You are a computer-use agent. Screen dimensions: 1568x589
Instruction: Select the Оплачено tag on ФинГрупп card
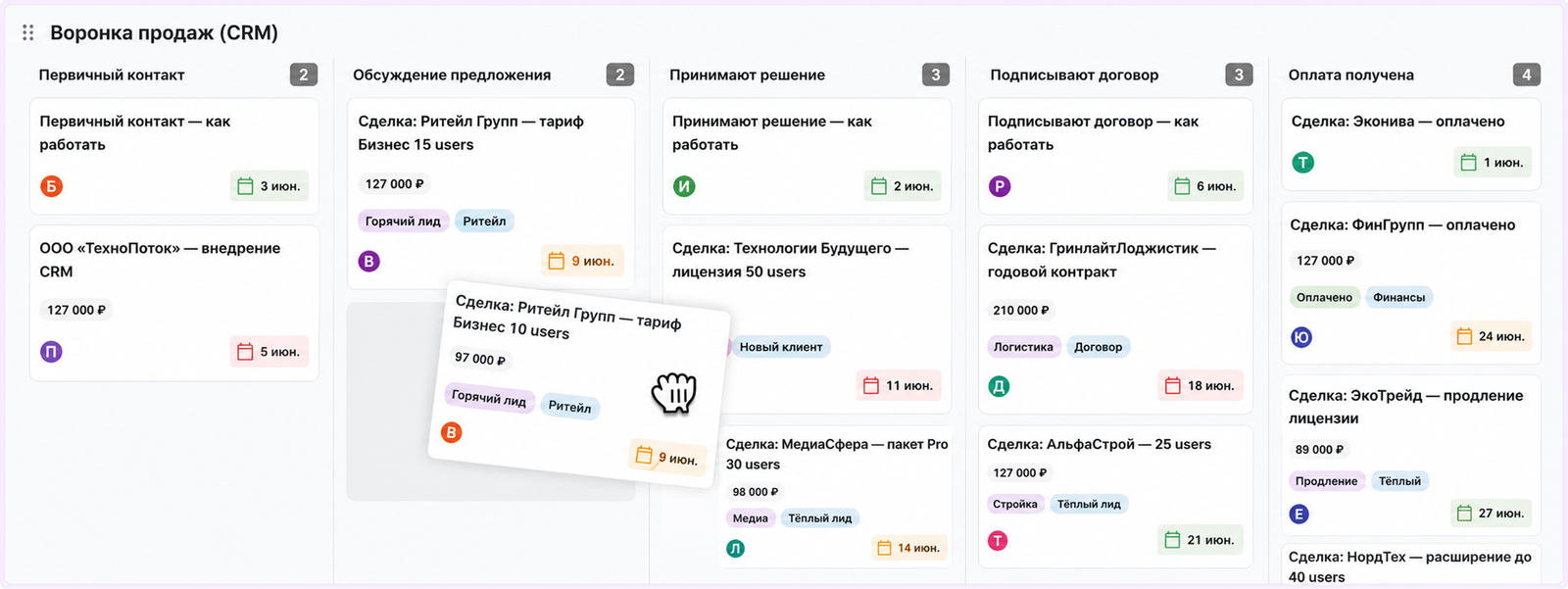[1324, 297]
